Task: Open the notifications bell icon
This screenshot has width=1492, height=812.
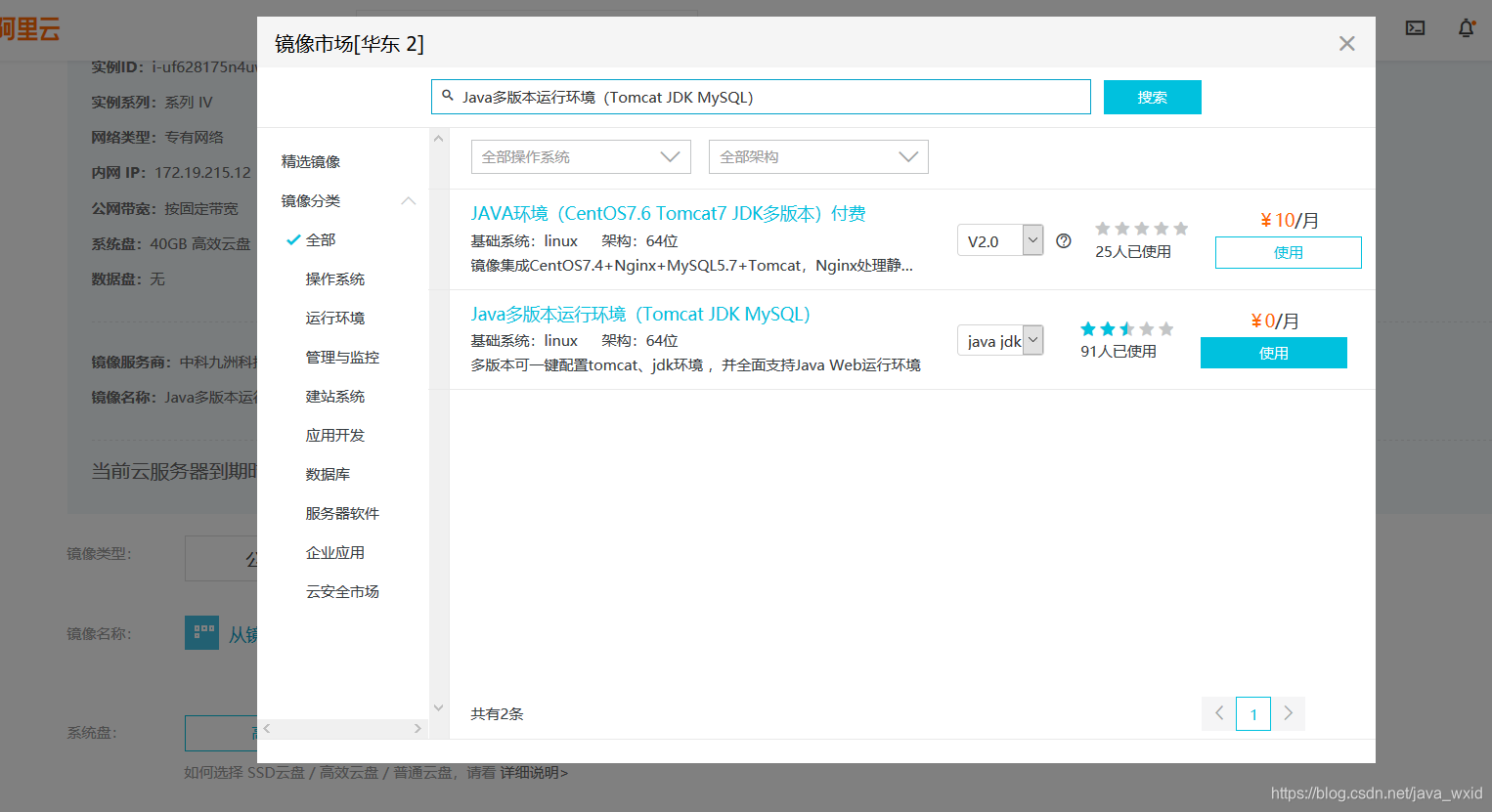Action: click(x=1466, y=28)
